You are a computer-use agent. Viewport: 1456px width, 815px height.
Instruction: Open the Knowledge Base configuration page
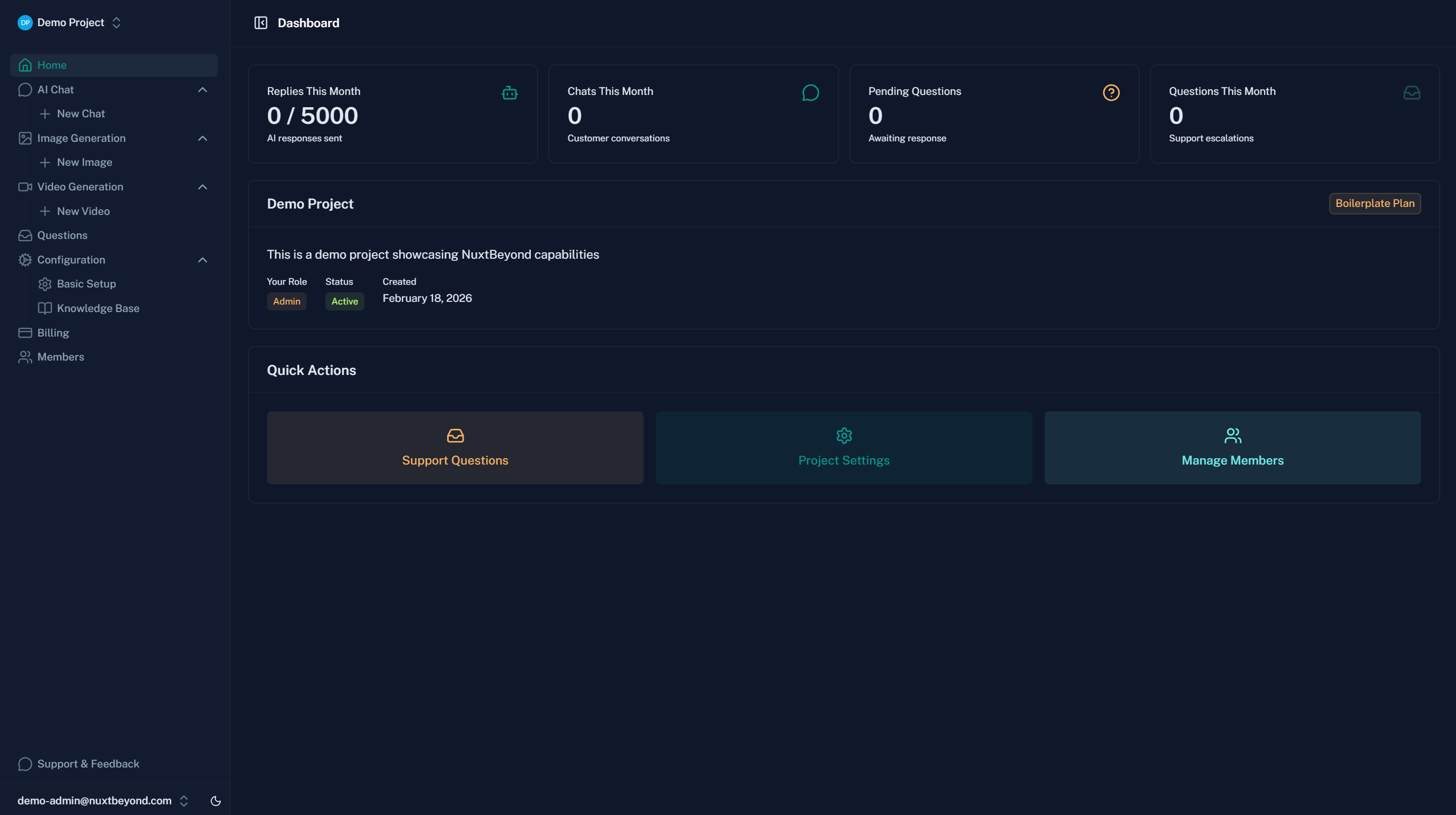[98, 308]
